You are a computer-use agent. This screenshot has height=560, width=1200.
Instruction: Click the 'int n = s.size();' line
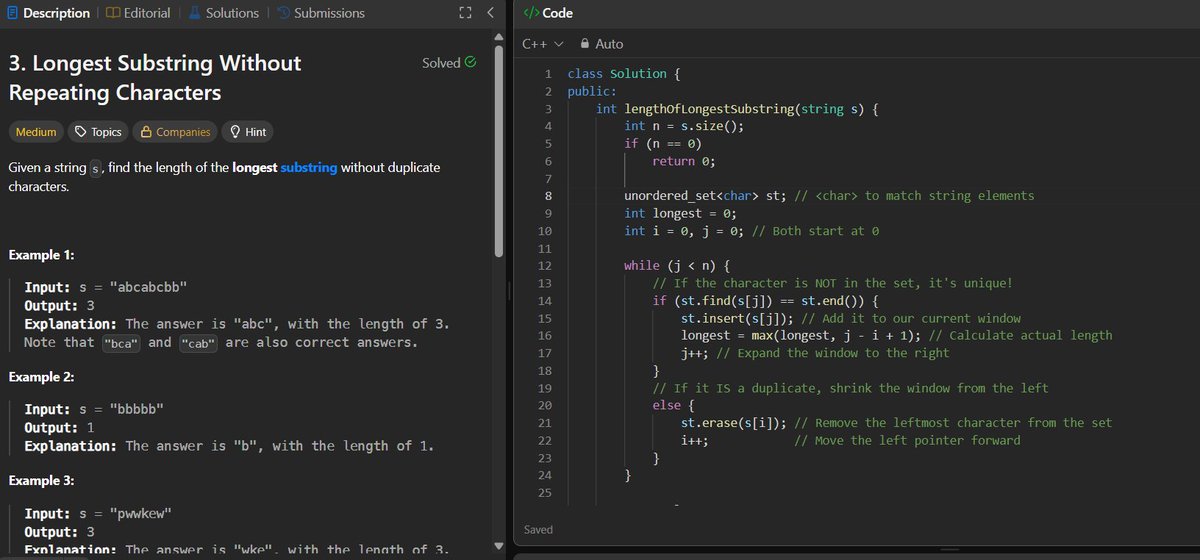[684, 126]
